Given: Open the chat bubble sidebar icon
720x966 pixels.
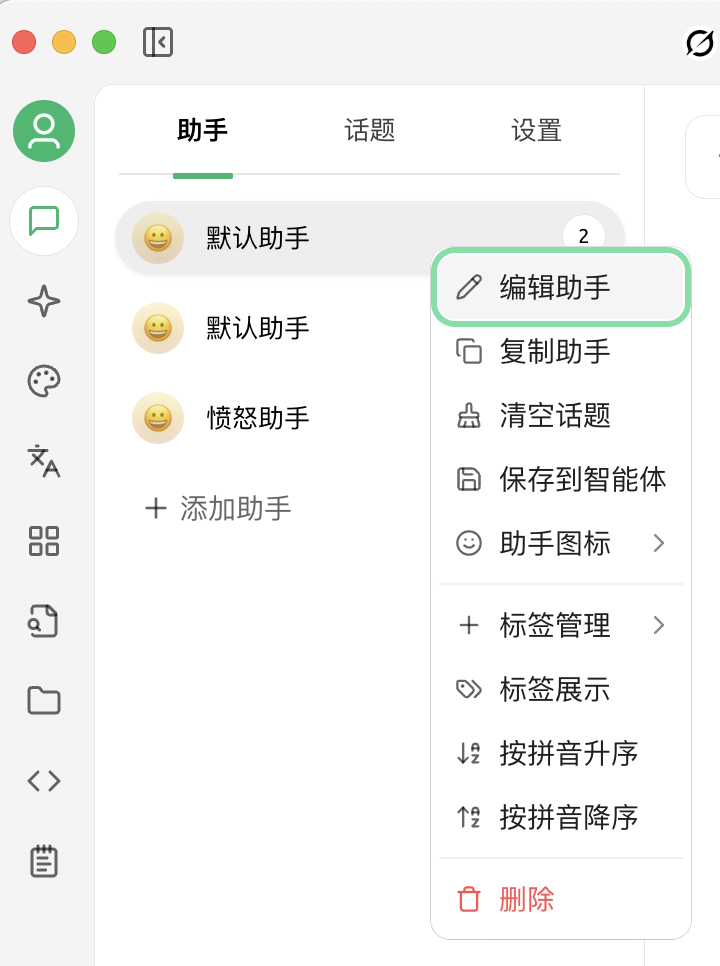Looking at the screenshot, I should tap(44, 221).
